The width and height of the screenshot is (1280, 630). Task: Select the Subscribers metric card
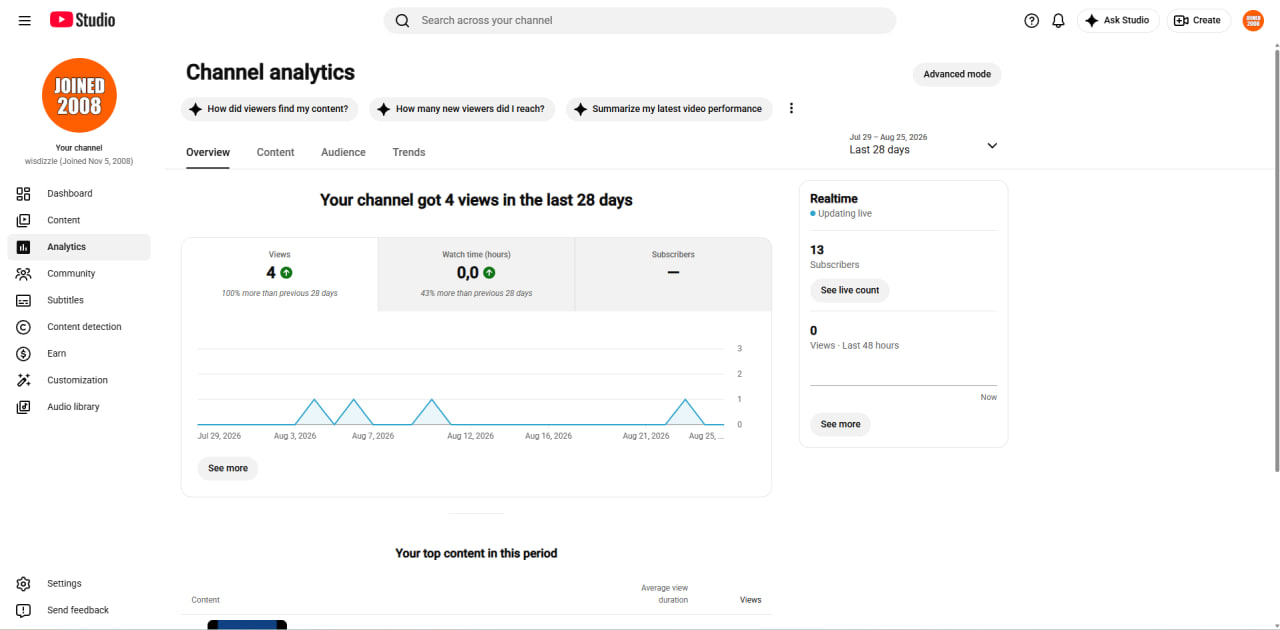673,274
